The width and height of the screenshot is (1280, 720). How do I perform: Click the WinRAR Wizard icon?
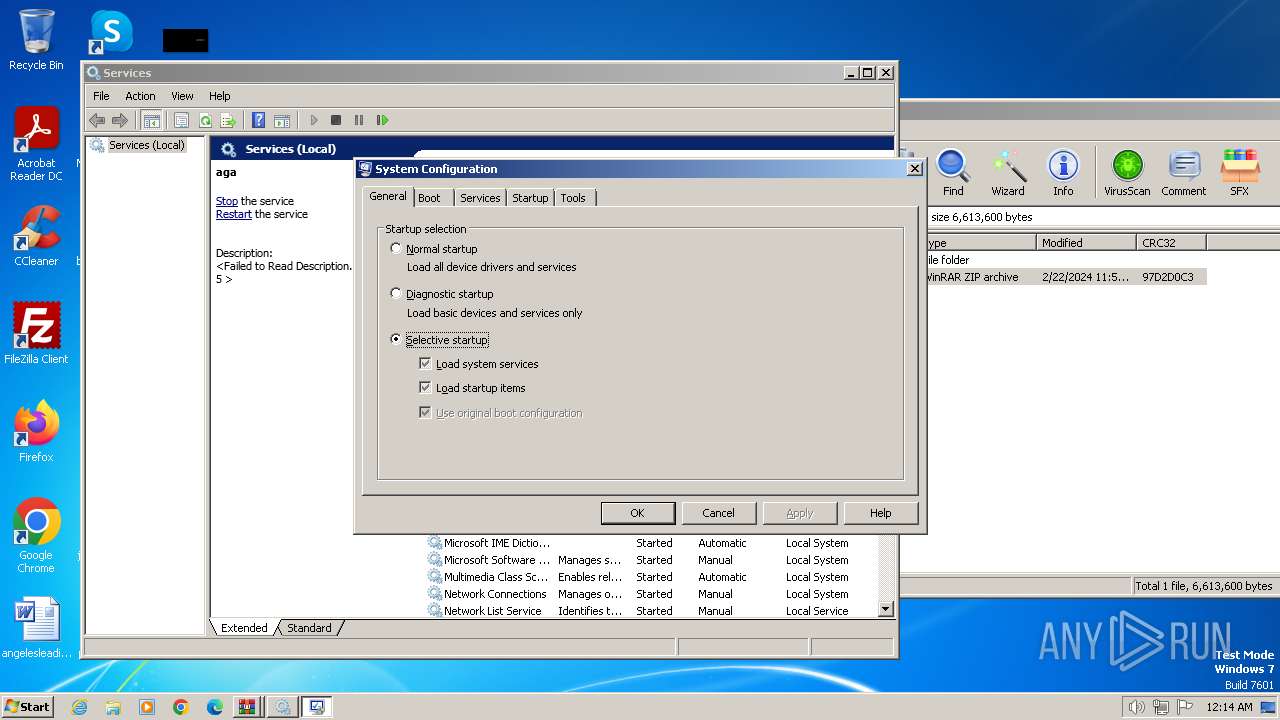coord(1008,173)
